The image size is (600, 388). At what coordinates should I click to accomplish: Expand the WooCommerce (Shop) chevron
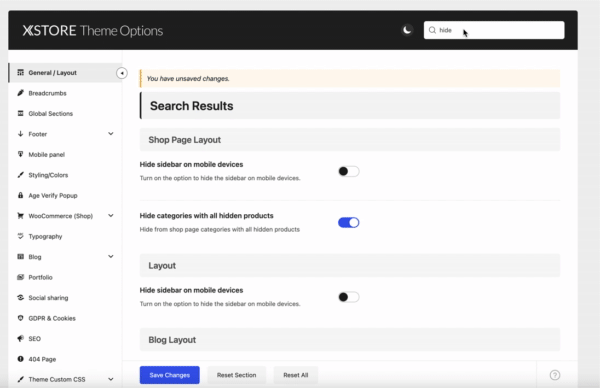[x=111, y=216]
